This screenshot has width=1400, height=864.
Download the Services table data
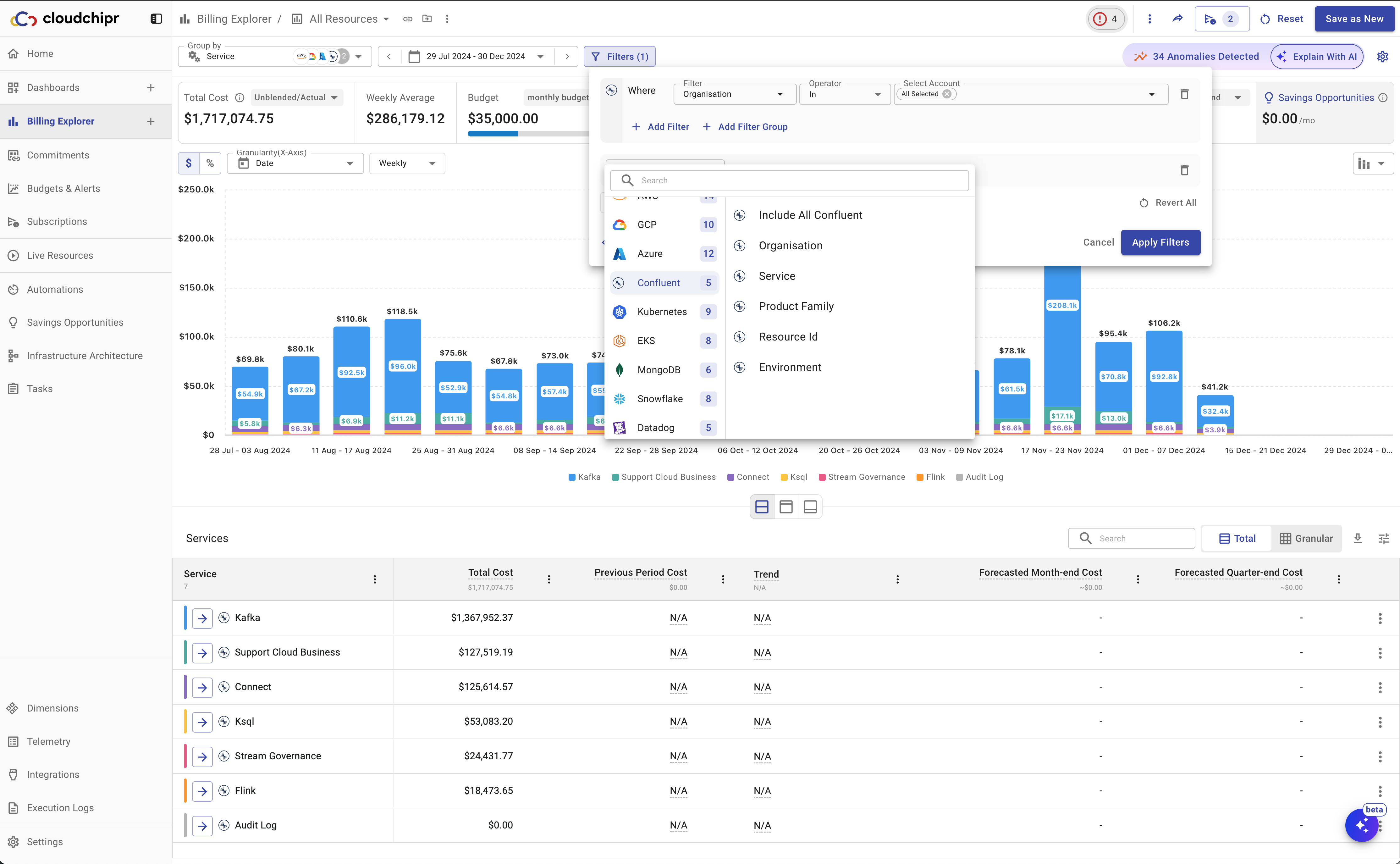(x=1358, y=538)
